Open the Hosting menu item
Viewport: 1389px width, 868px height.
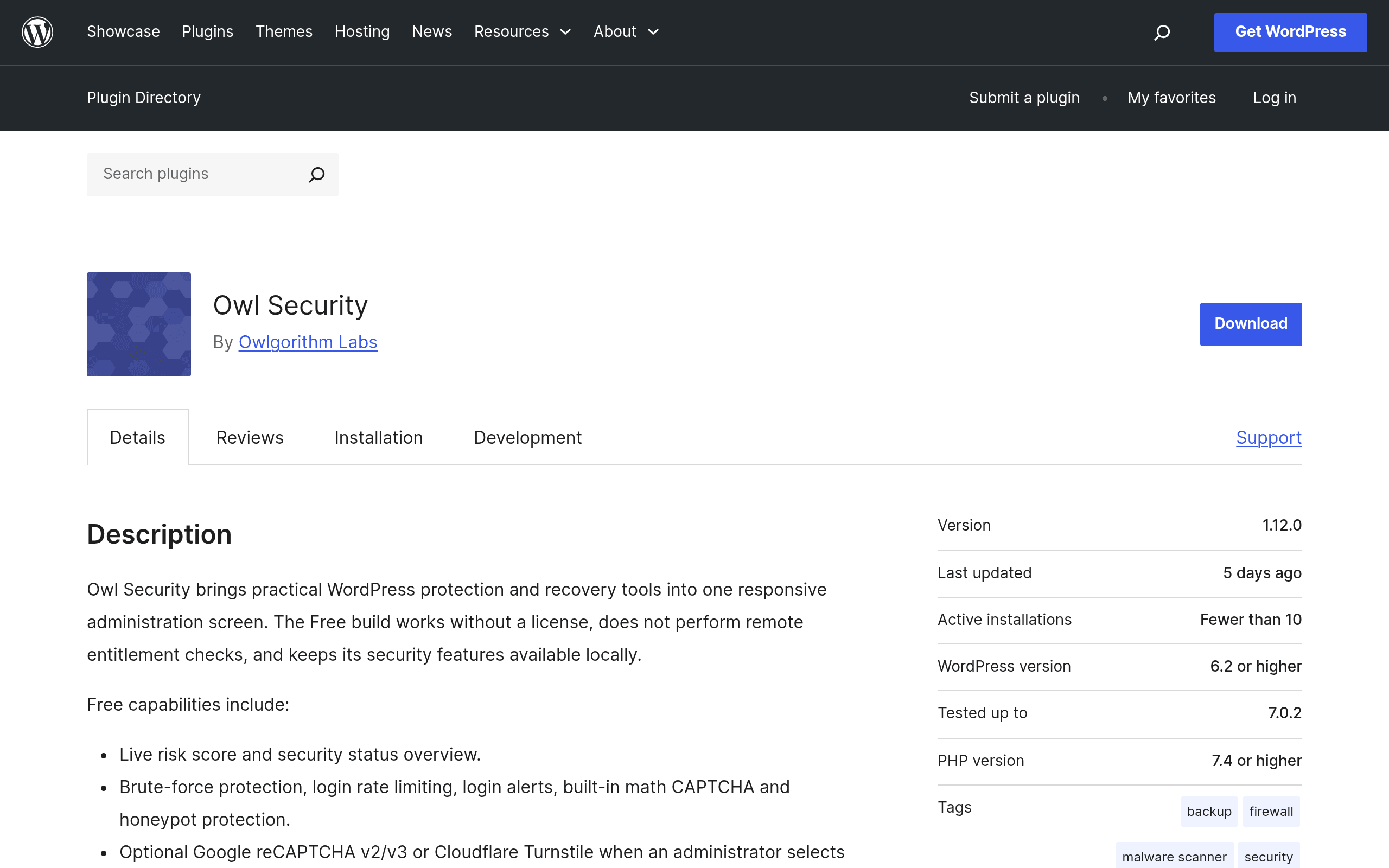click(362, 31)
